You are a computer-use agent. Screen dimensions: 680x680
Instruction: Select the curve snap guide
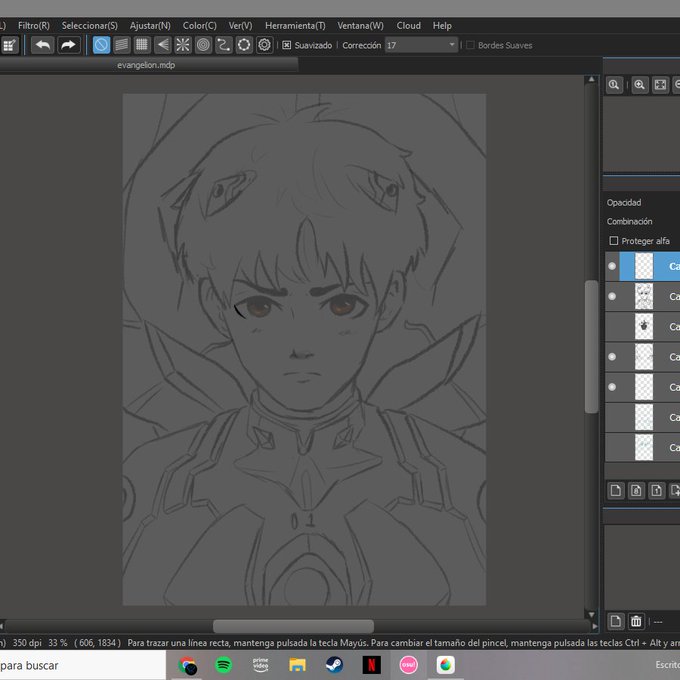point(223,45)
